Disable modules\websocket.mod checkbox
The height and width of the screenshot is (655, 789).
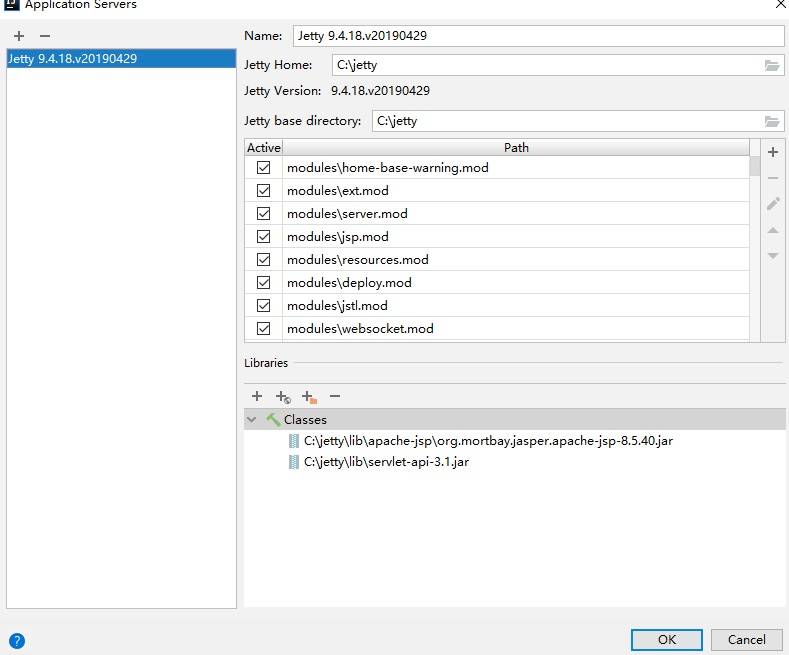264,328
